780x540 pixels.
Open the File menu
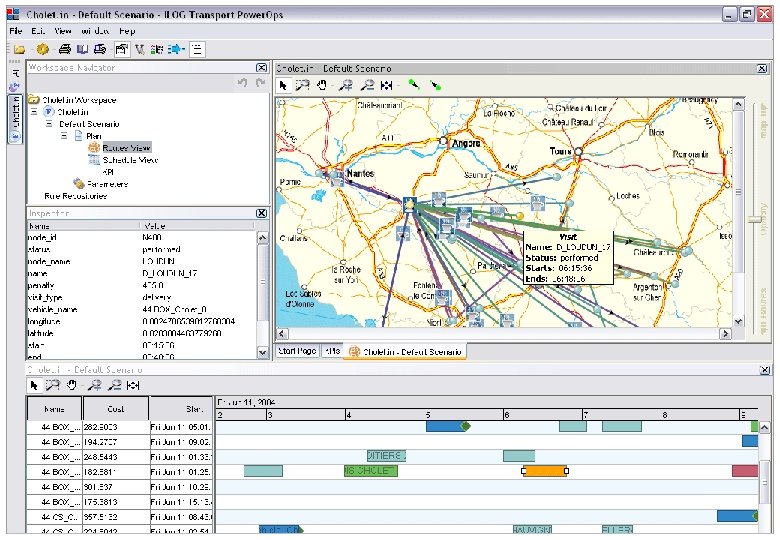pos(16,31)
